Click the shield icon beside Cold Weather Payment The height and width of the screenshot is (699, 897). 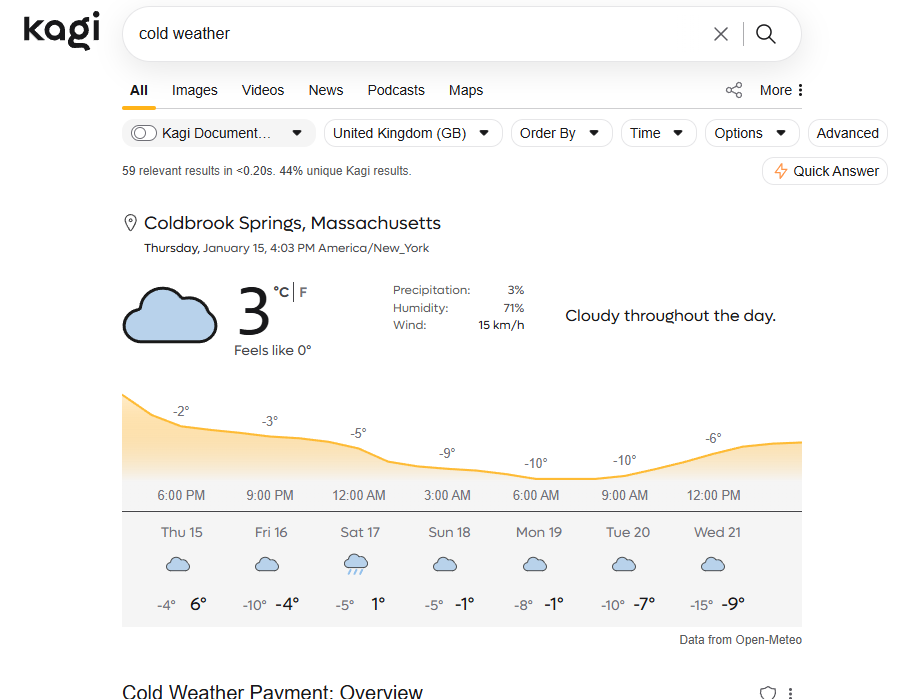pyautogui.click(x=768, y=692)
